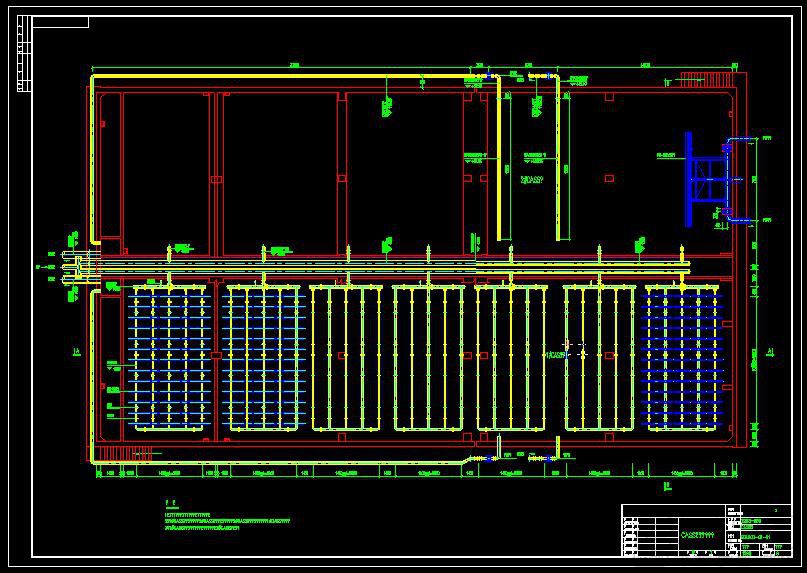Select the dark-blue aeration grid in rightmost cell
The image size is (807, 573).
point(682,359)
